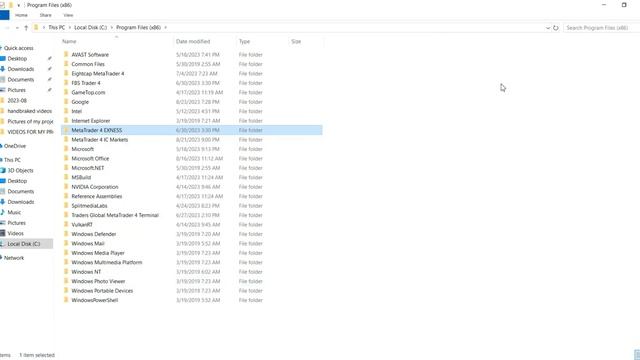This screenshot has height=360, width=640.
Task: Select handbraked videos in Quick access
Action: 29,111
